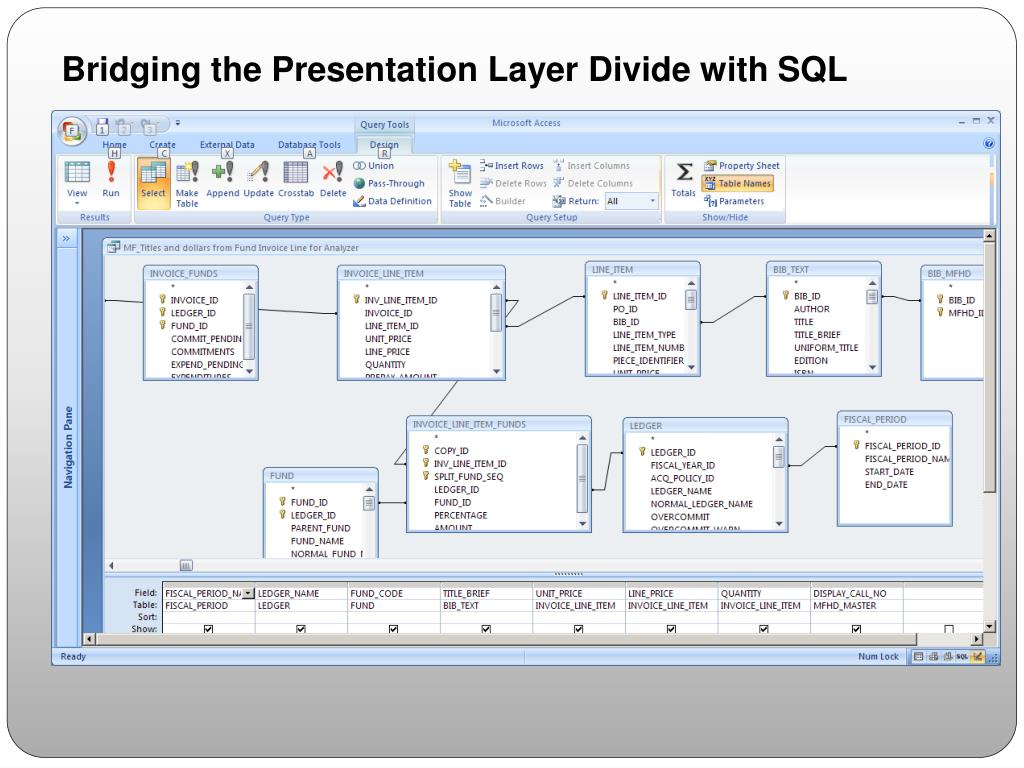Open the Home ribbon tab
This screenshot has height=768, width=1024.
coord(114,144)
